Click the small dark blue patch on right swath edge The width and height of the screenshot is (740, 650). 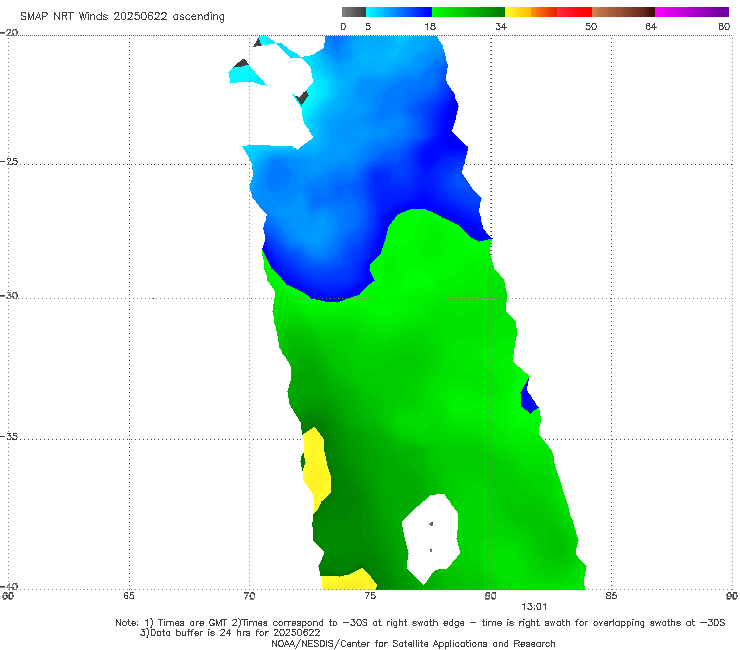click(x=529, y=397)
